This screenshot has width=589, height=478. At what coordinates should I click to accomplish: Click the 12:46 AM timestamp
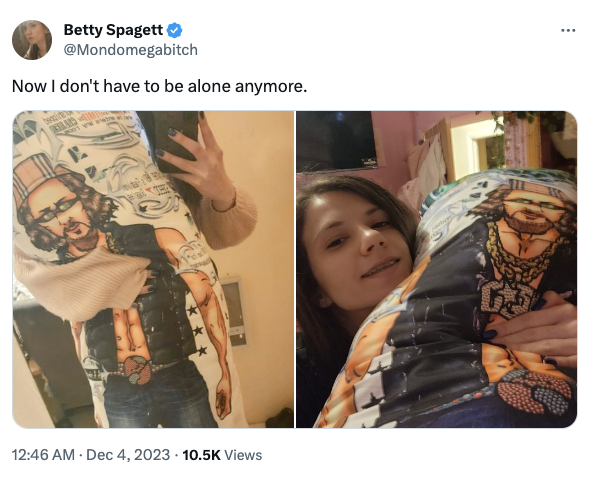[x=43, y=455]
